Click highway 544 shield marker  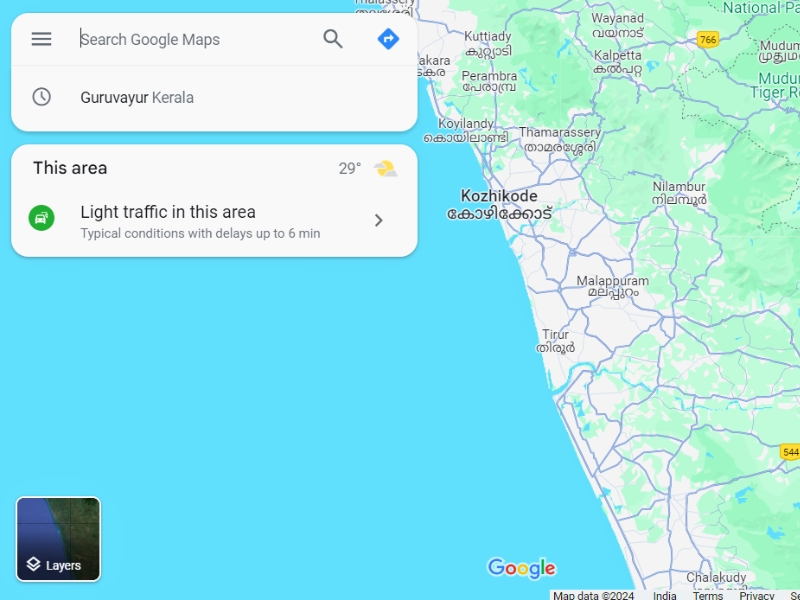(x=790, y=452)
